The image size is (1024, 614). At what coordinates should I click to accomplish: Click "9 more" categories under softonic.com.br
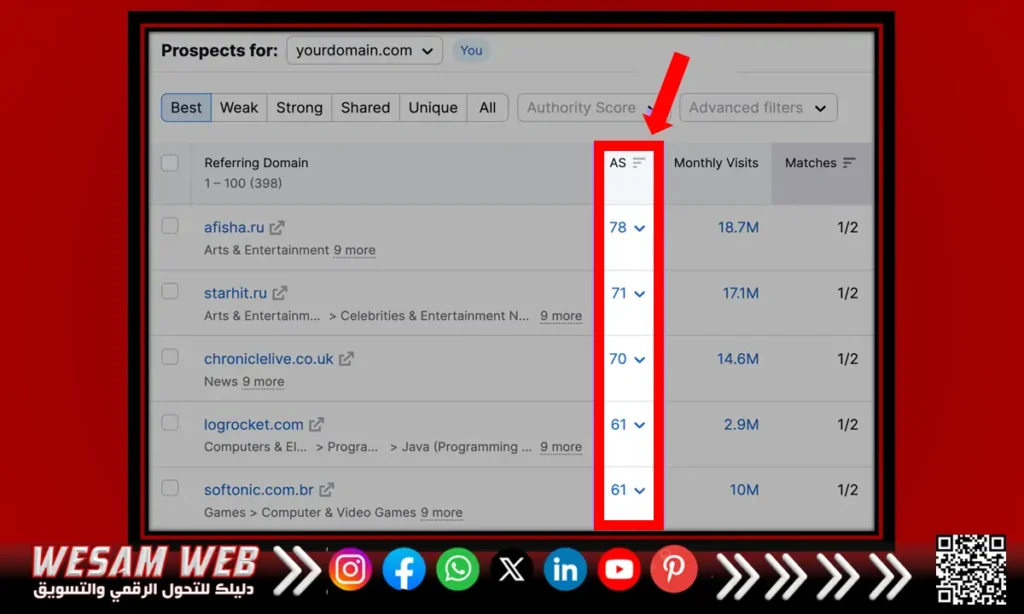click(x=441, y=513)
